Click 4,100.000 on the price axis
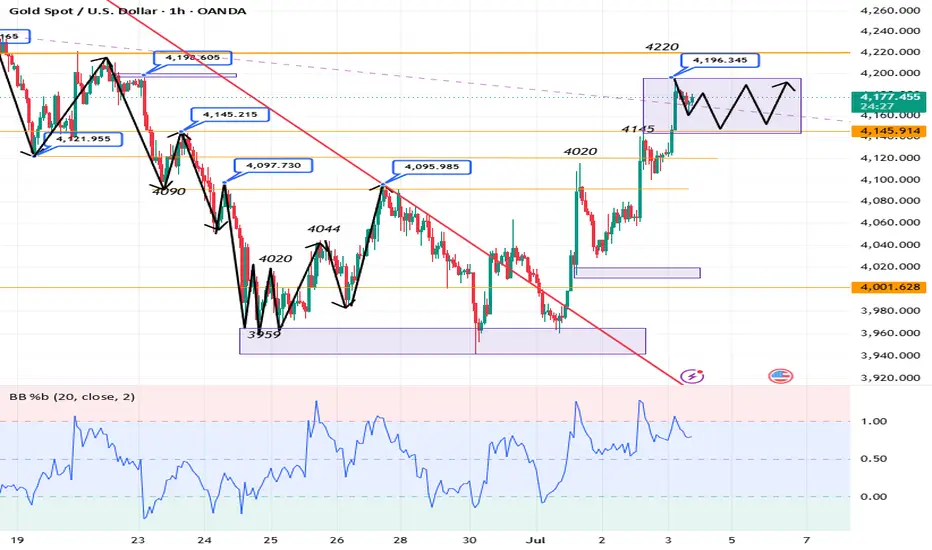 pyautogui.click(x=890, y=180)
